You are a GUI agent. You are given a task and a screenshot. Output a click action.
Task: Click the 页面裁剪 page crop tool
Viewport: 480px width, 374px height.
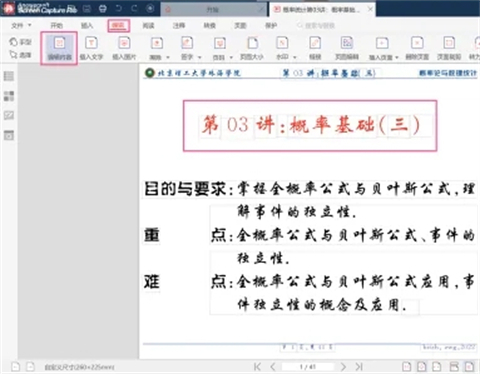coord(449,48)
